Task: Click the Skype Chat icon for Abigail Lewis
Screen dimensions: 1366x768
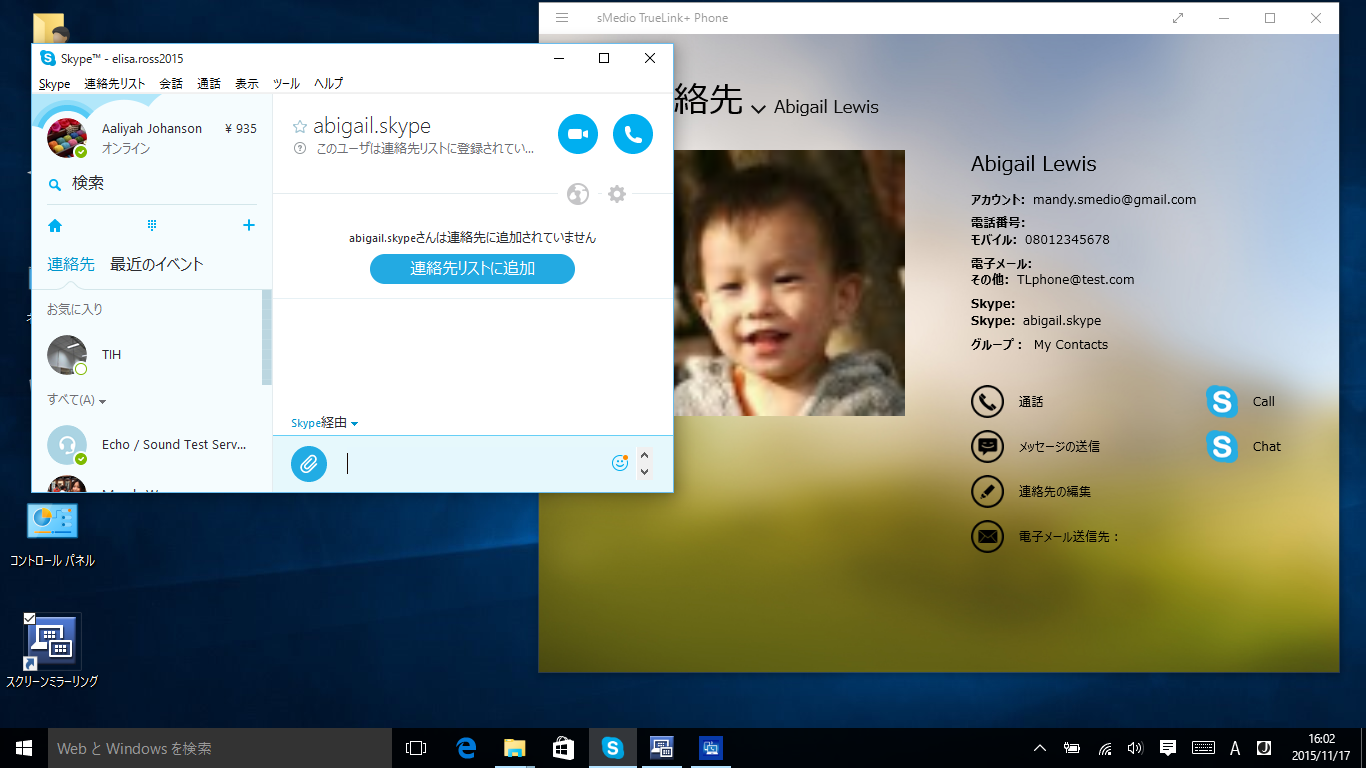Action: pos(1222,447)
